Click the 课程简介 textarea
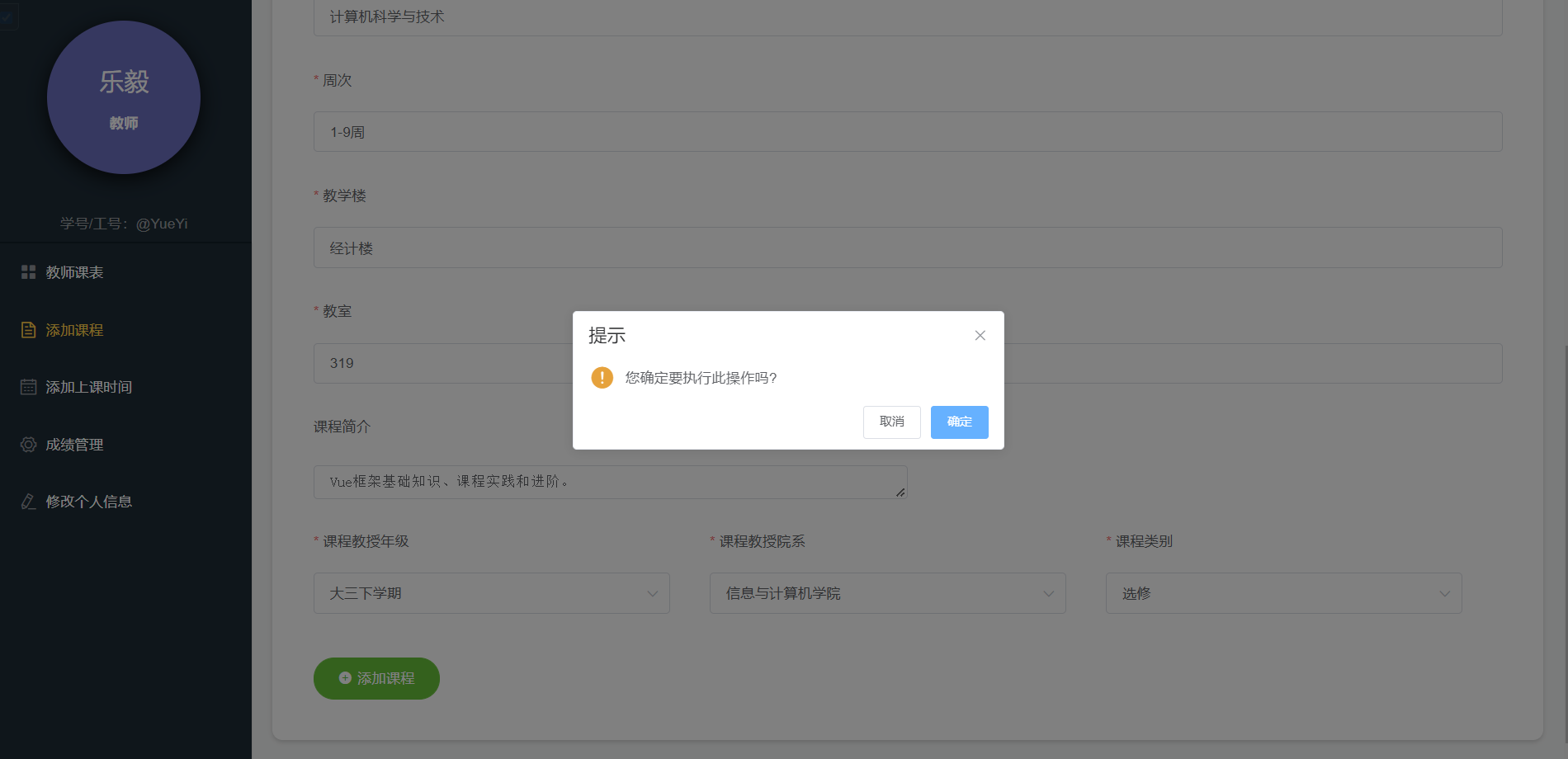The height and width of the screenshot is (759, 1568). coord(610,482)
